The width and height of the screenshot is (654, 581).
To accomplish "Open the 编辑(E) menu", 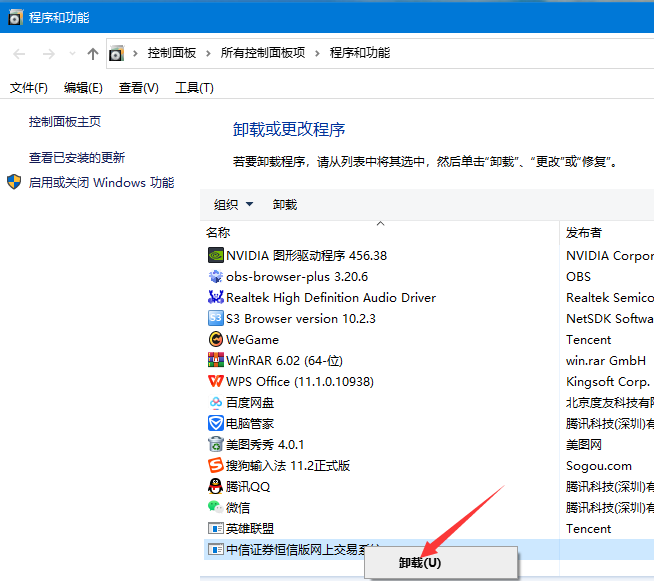I will pos(83,88).
